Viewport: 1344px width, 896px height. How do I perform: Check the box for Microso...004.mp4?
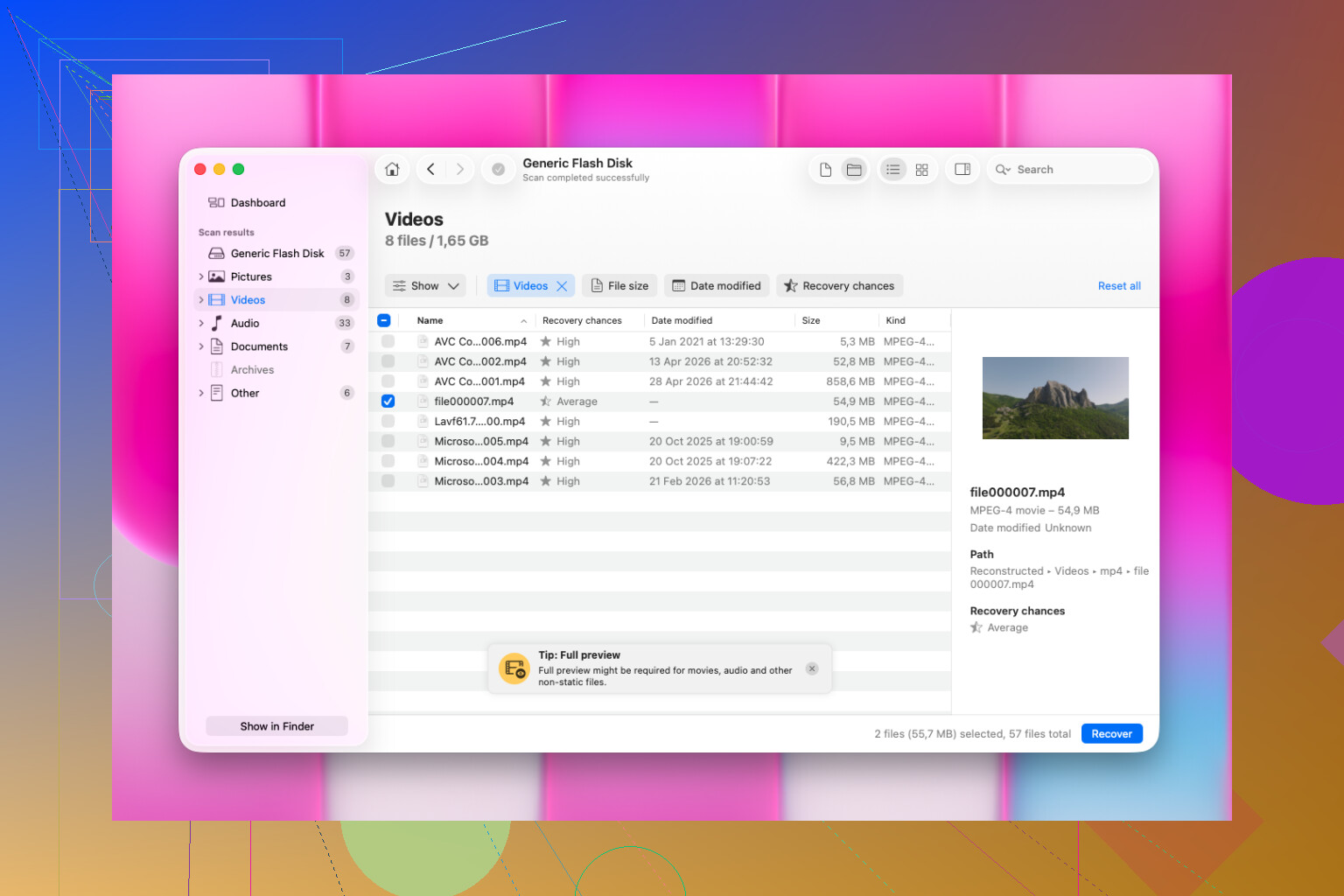(388, 461)
